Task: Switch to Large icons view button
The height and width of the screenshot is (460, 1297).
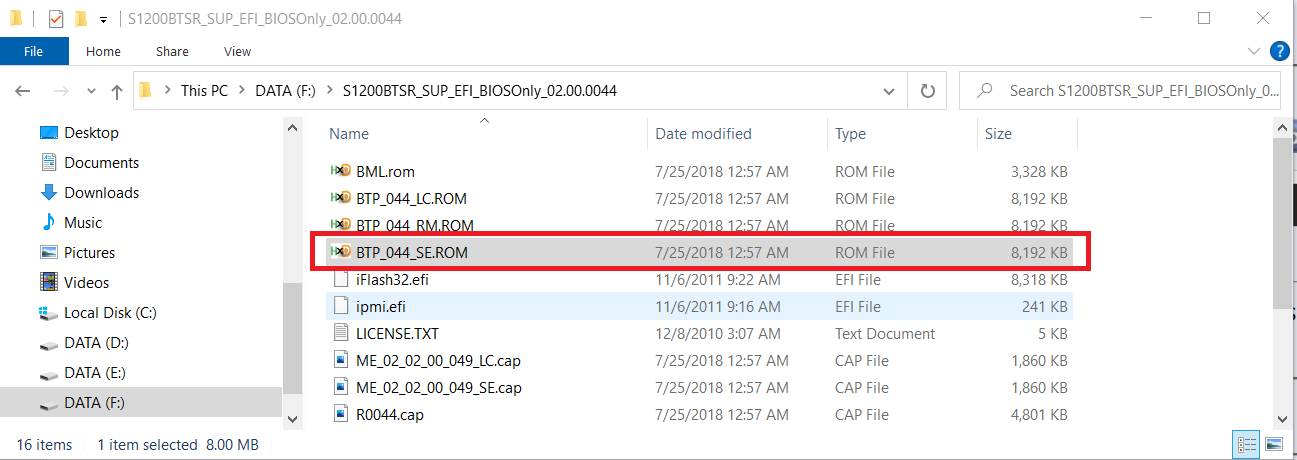Action: coord(1274,443)
